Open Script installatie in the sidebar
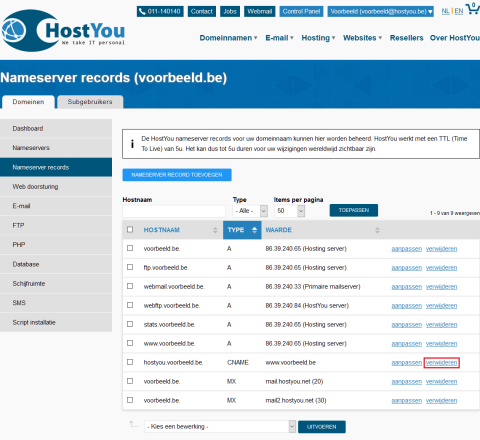480x440 pixels. pos(56,322)
